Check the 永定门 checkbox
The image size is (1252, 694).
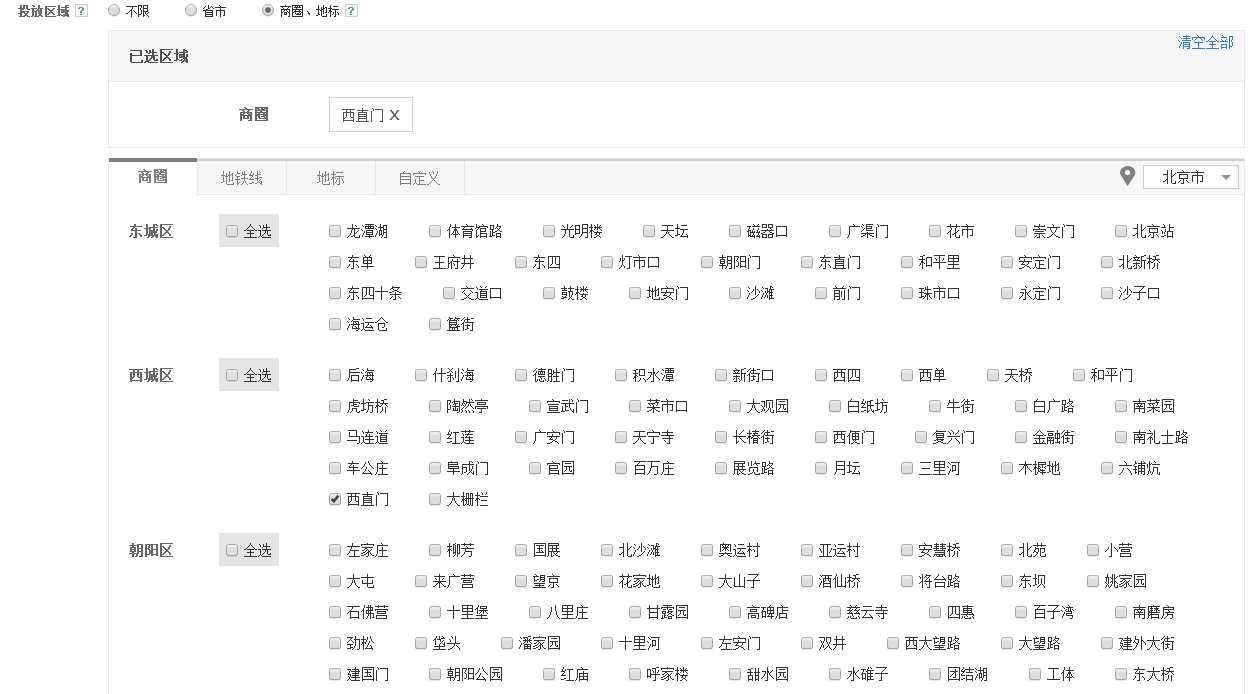pos(1007,293)
